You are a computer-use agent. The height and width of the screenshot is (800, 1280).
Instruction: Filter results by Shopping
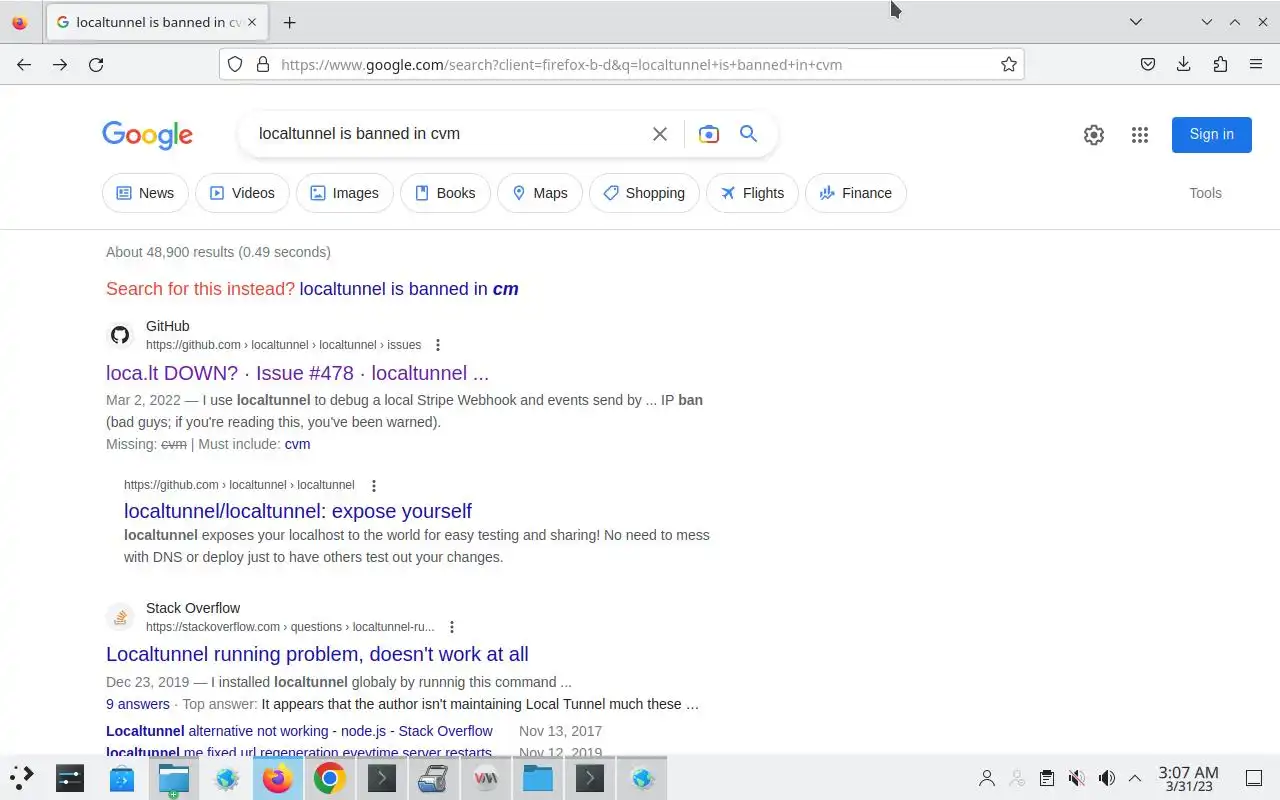(x=644, y=193)
